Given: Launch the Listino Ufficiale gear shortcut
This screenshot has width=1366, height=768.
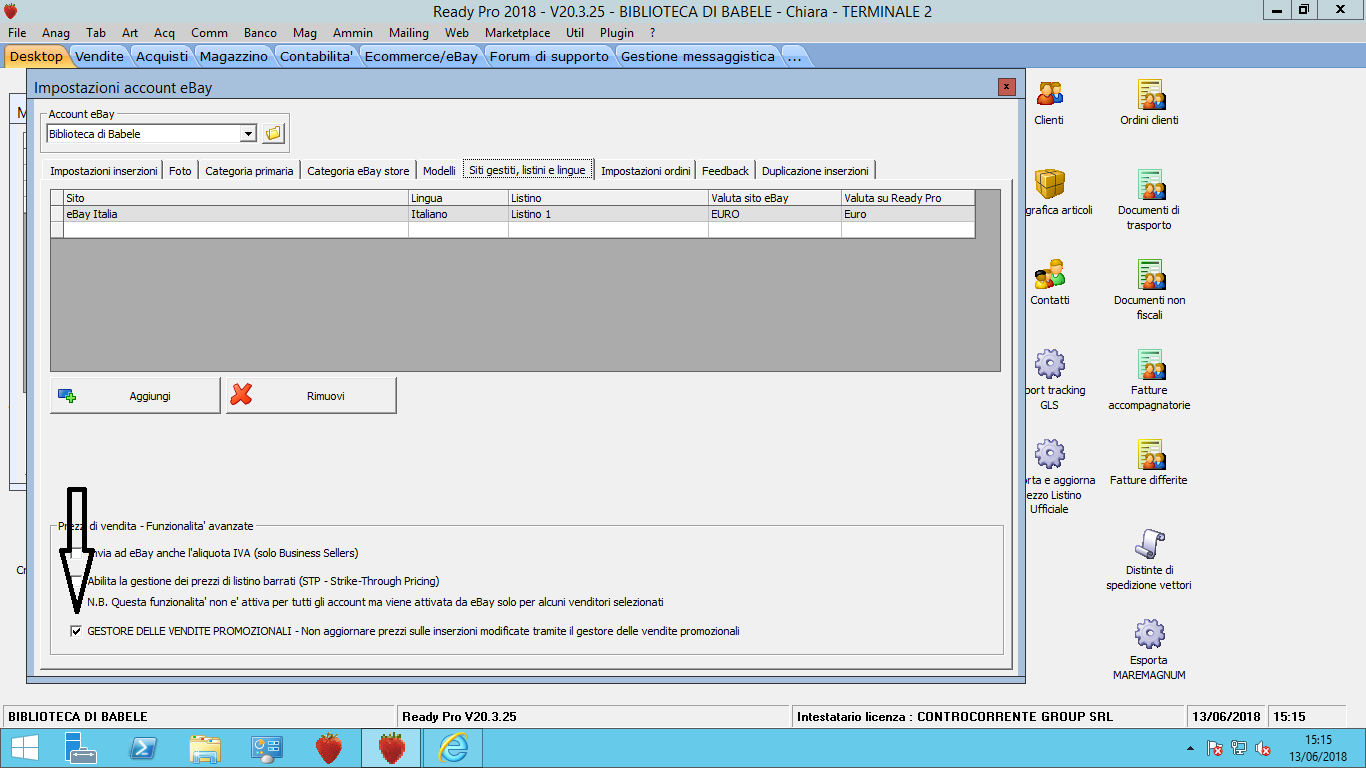Looking at the screenshot, I should [x=1049, y=454].
